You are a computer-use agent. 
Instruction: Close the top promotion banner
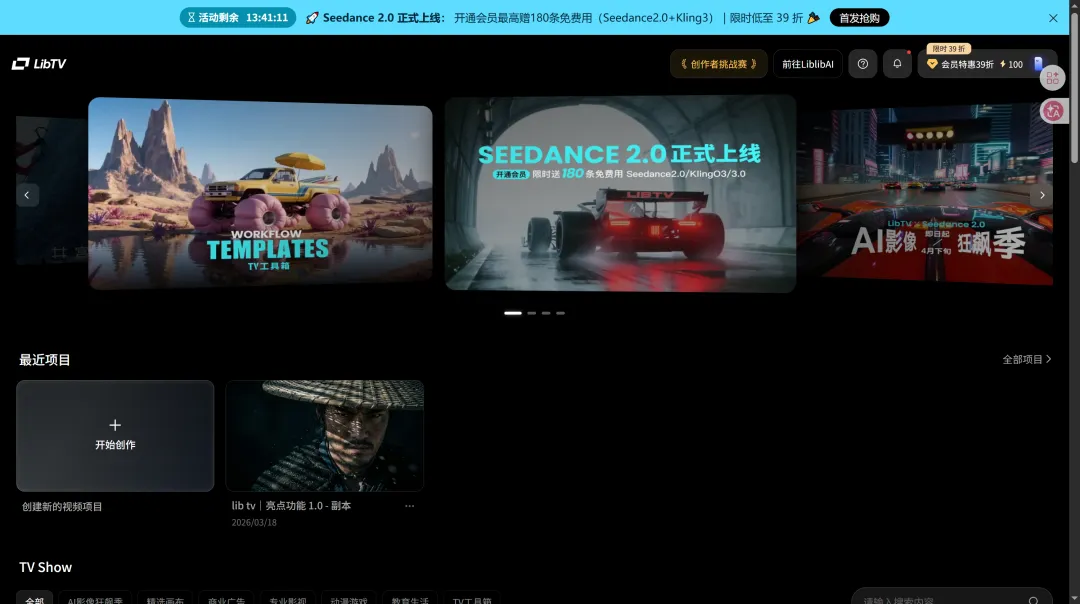point(1052,18)
